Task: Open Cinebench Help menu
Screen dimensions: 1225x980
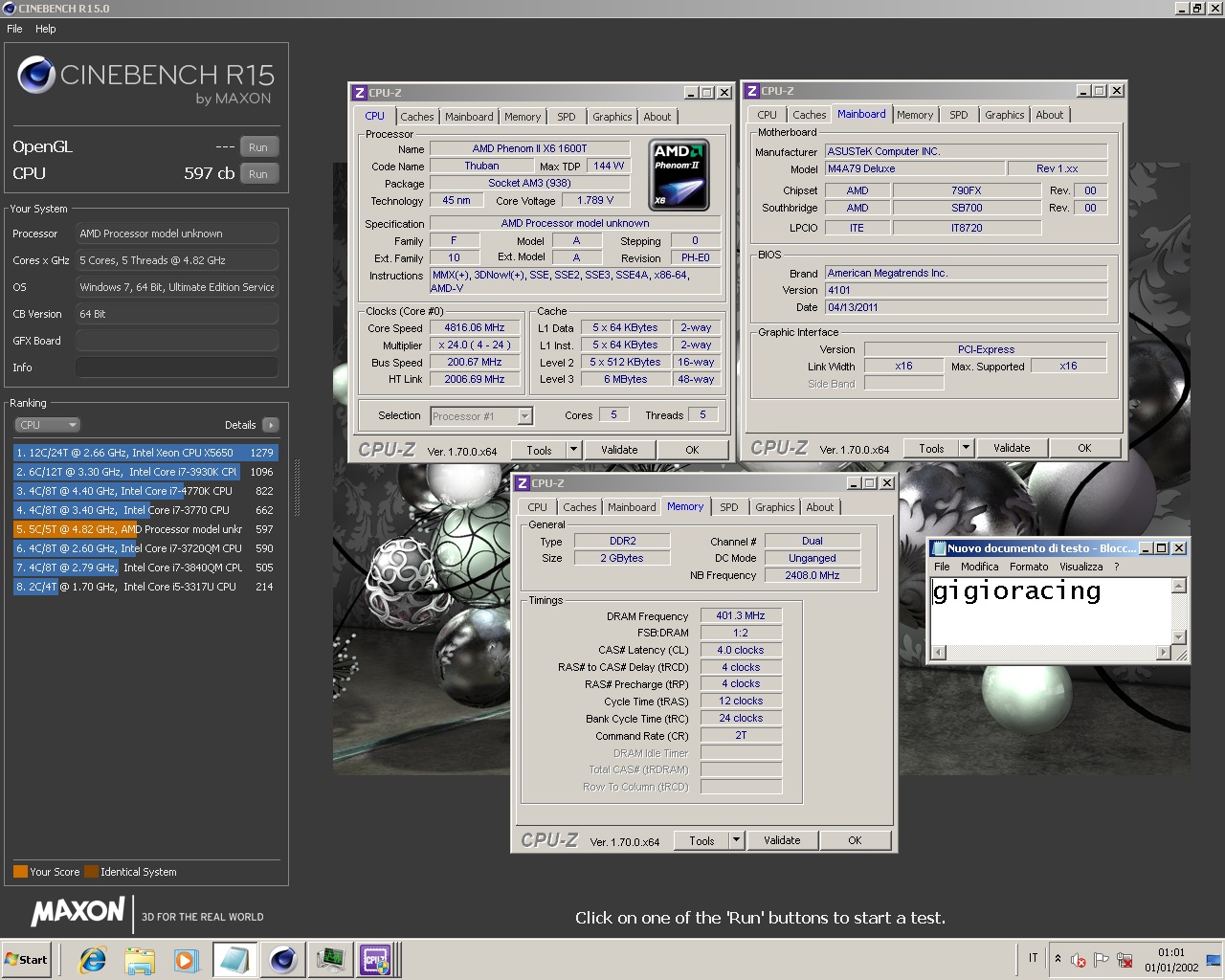Action: [46, 29]
